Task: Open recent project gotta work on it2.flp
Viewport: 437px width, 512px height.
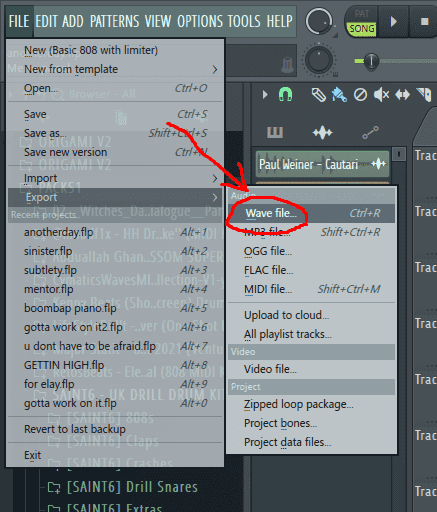Action: click(115, 327)
